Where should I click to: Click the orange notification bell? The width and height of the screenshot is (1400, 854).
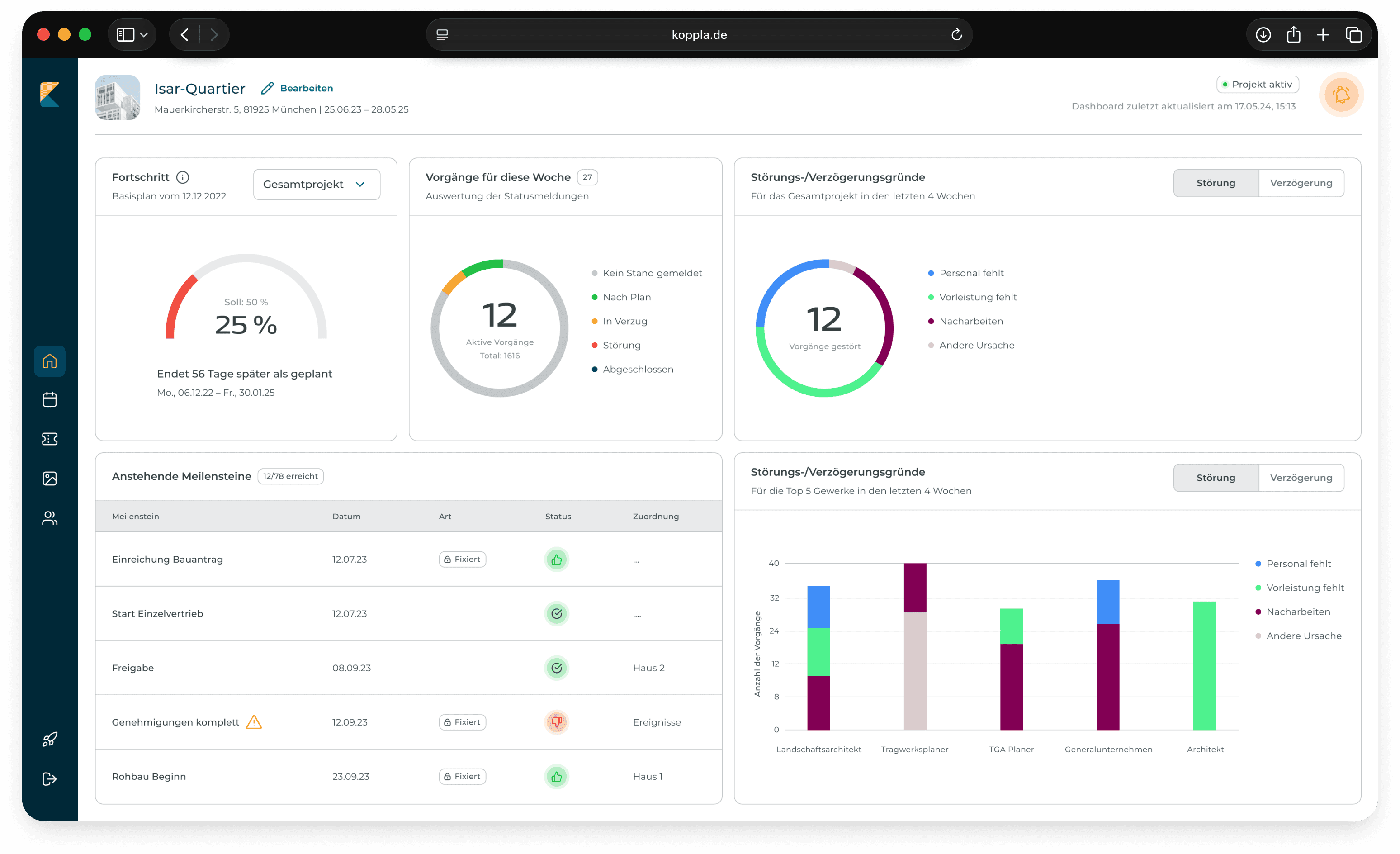click(1341, 95)
